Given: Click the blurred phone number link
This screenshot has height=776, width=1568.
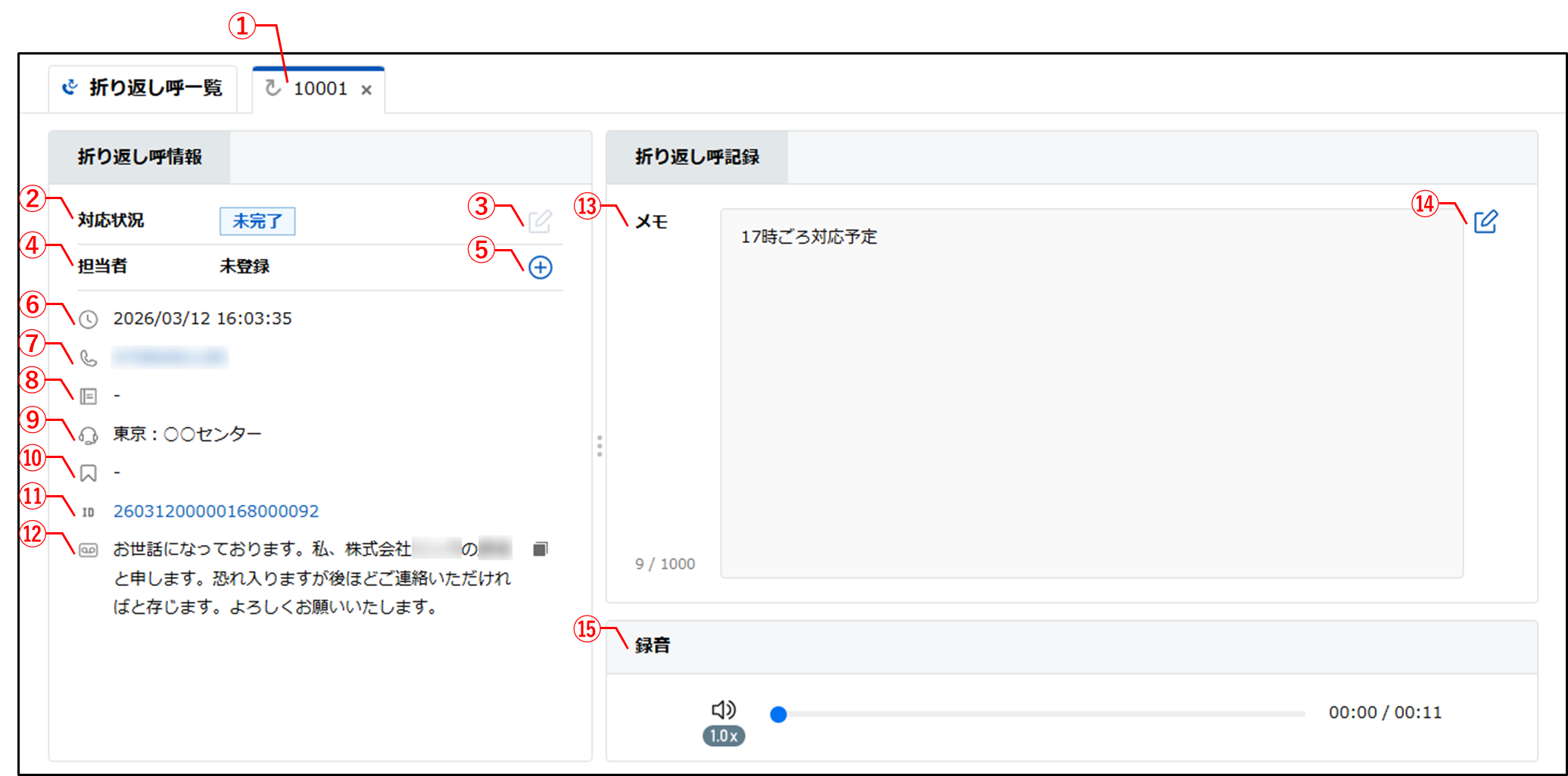Looking at the screenshot, I should click(170, 357).
